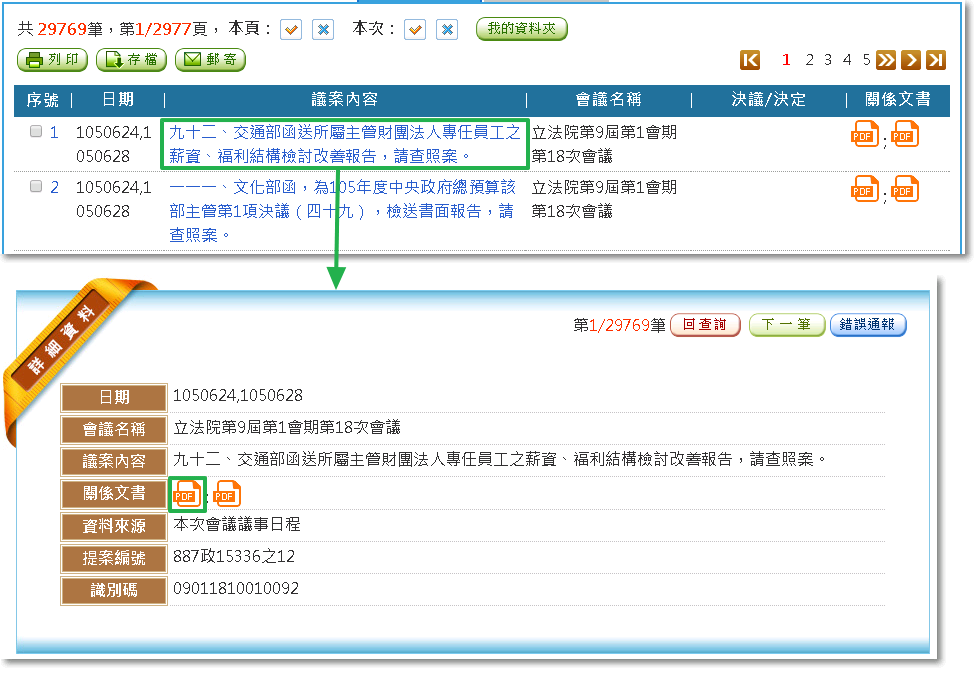Check the checkbox for row 1
This screenshot has height=673, width=977.
(36, 131)
